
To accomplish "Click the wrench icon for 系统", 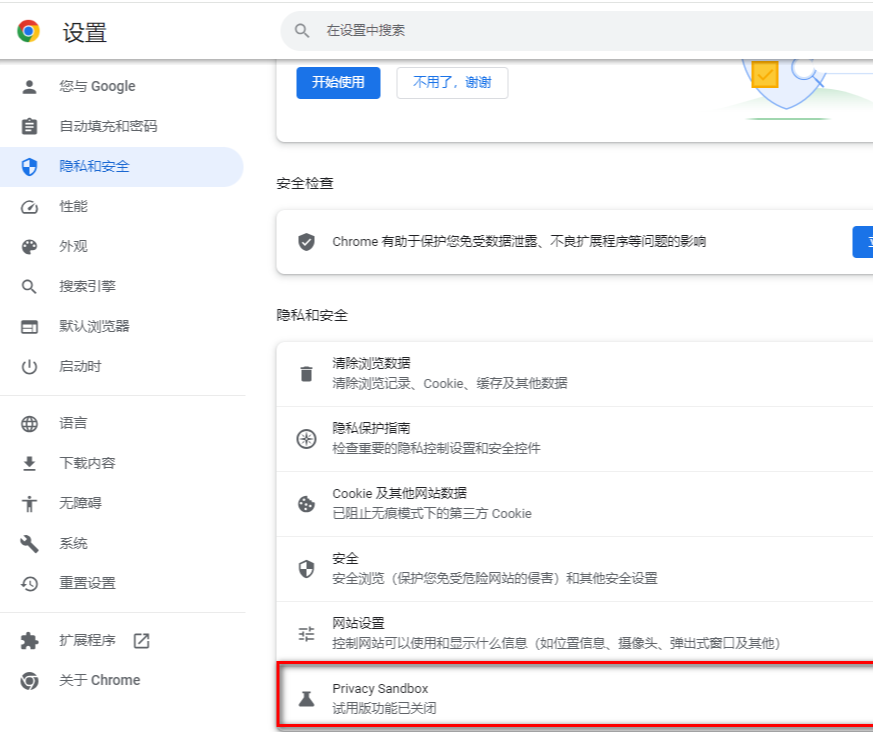I will click(30, 544).
